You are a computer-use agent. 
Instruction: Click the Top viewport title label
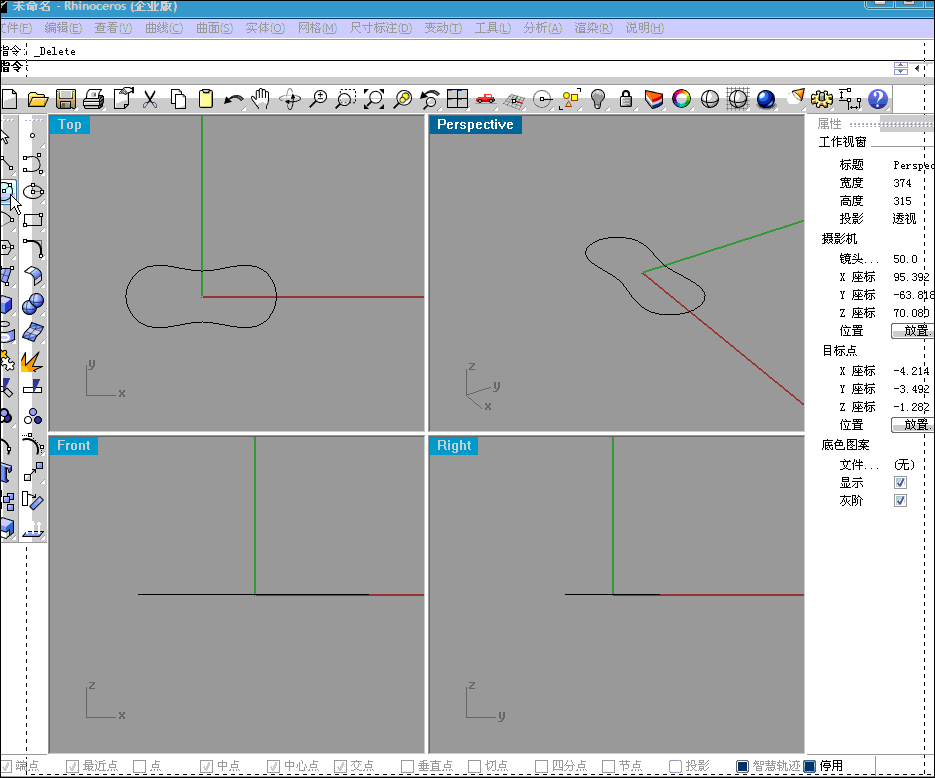pyautogui.click(x=70, y=125)
